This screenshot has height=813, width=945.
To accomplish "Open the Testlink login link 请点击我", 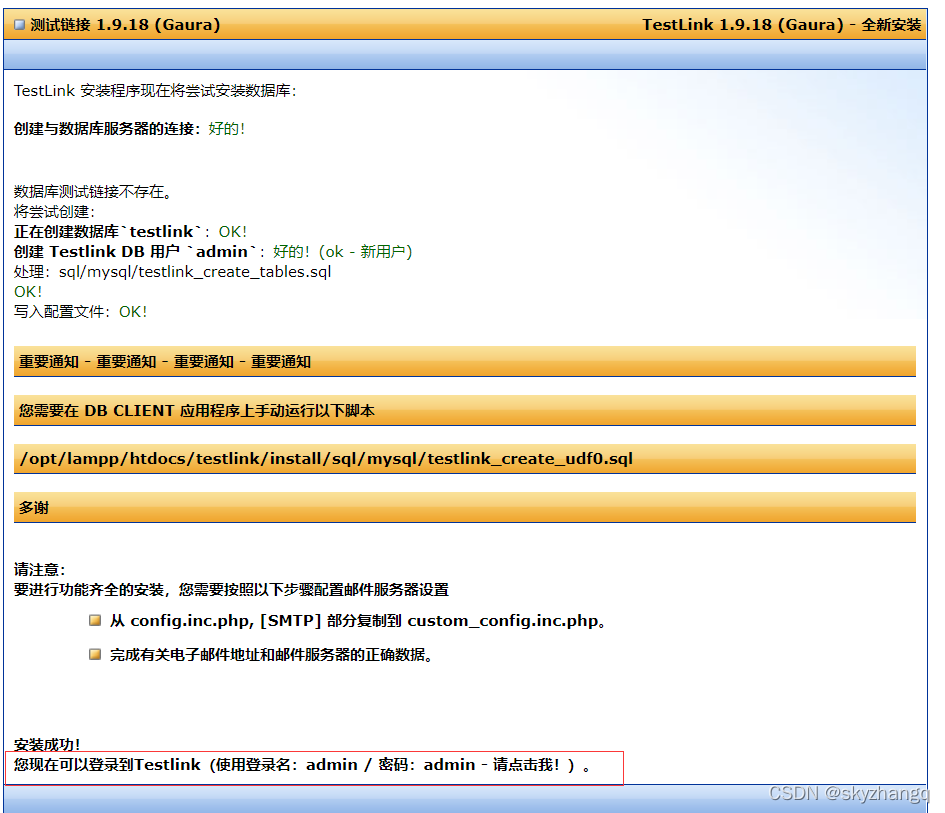I will tap(526, 764).
